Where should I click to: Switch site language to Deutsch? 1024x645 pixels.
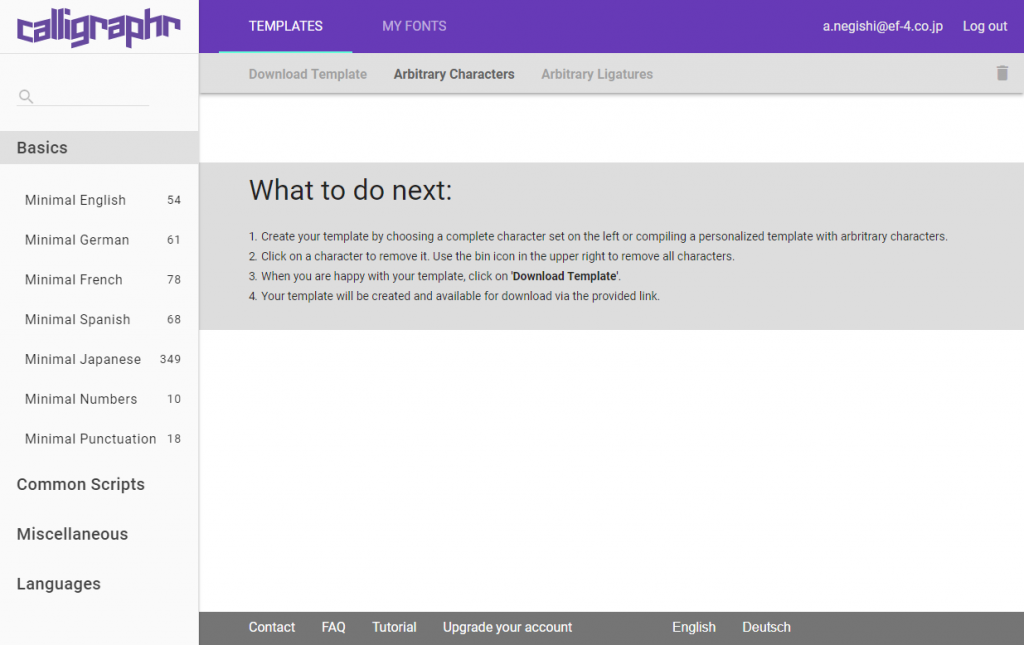[x=766, y=627]
